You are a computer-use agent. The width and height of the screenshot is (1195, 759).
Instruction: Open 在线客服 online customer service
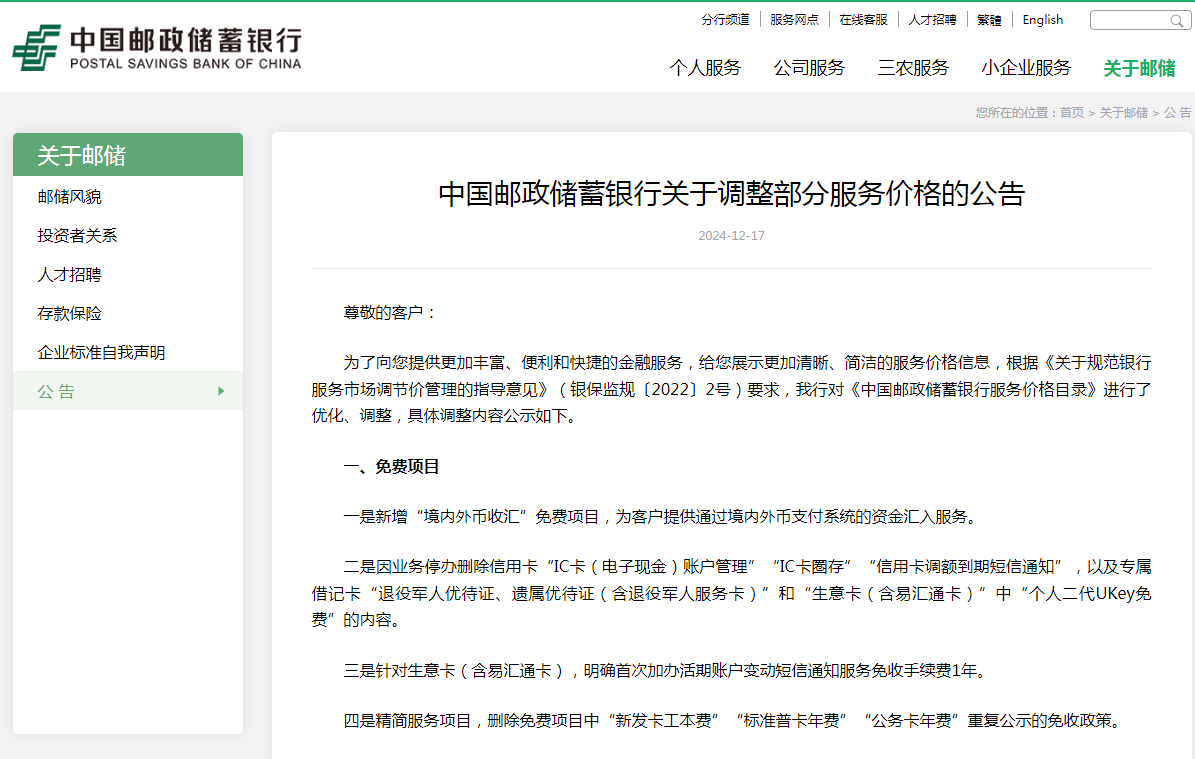coord(863,19)
